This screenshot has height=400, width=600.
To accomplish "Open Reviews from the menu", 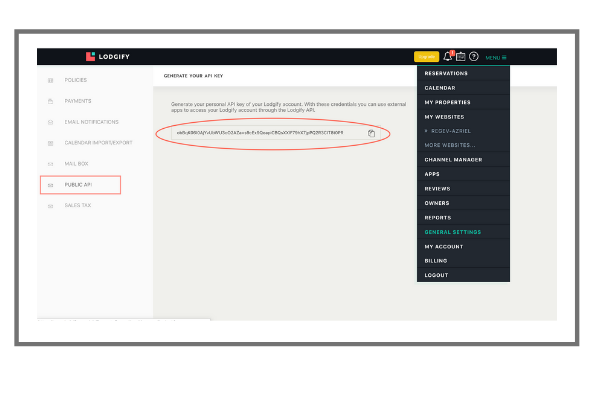I will point(463,188).
